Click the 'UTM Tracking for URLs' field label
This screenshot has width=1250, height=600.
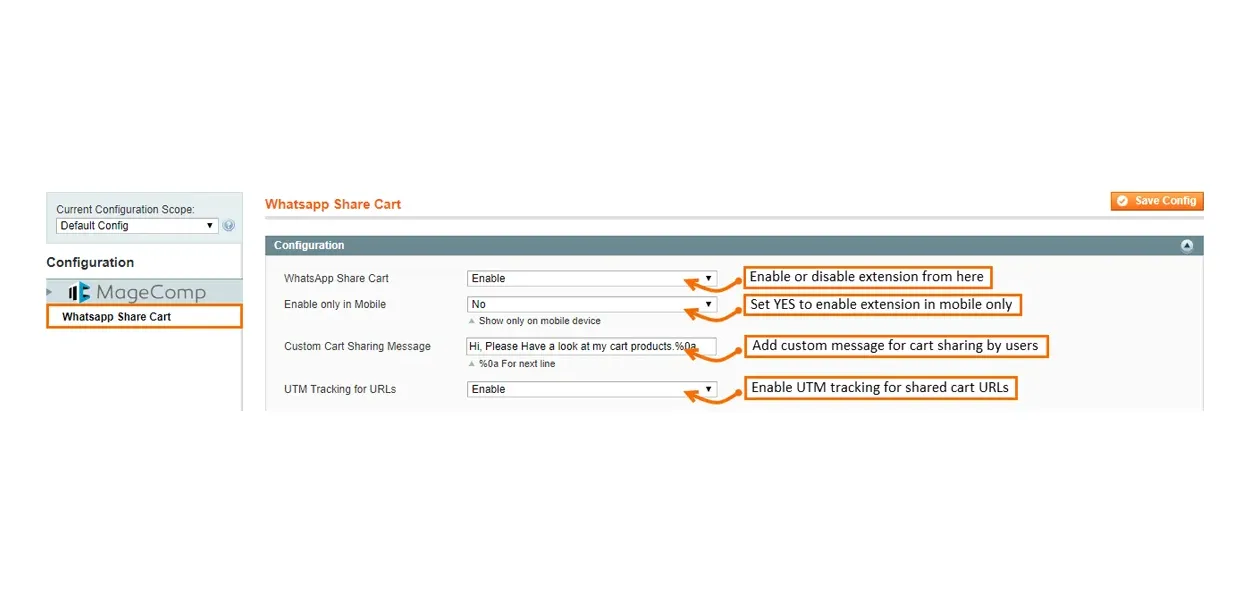tap(340, 389)
